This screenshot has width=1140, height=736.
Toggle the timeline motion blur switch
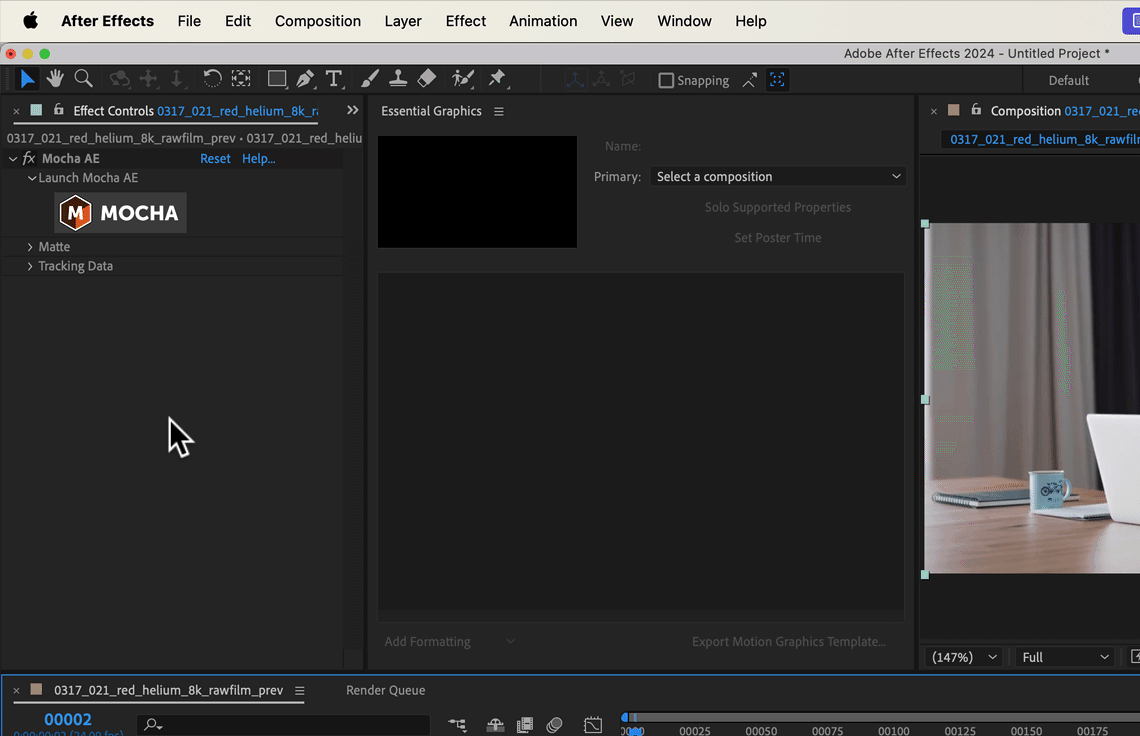click(x=555, y=724)
